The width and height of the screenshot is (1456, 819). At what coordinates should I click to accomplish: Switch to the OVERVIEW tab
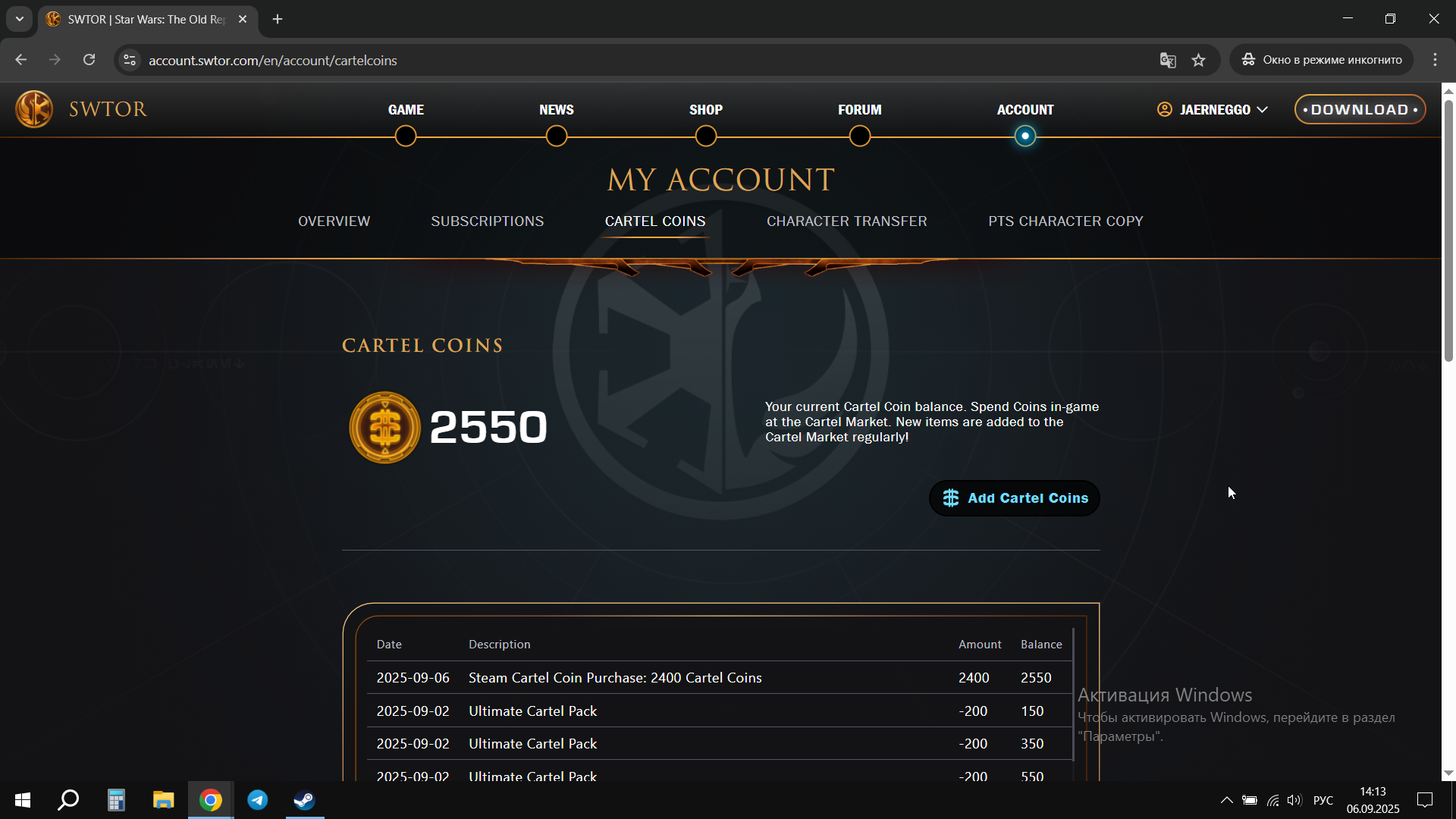tap(334, 221)
